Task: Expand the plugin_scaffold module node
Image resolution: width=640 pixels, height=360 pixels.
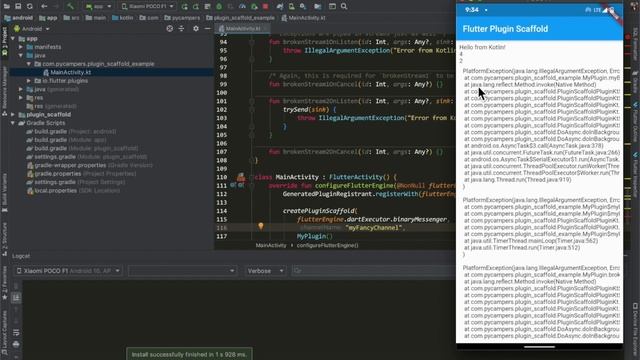Action: (13, 115)
